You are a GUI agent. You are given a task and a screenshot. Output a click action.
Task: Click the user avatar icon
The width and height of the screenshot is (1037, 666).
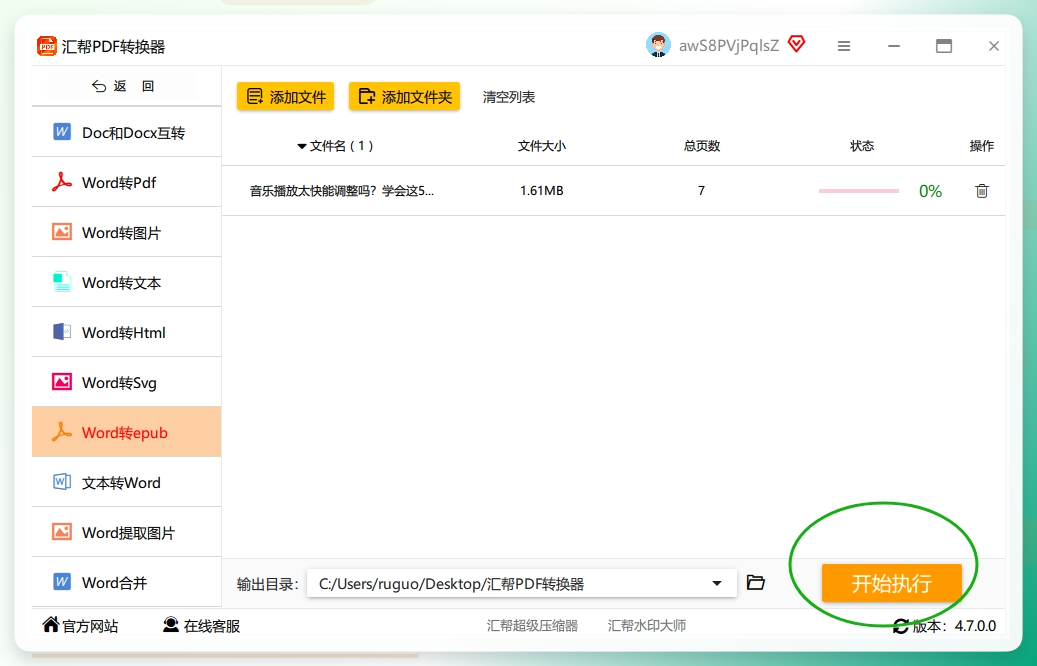tap(658, 45)
